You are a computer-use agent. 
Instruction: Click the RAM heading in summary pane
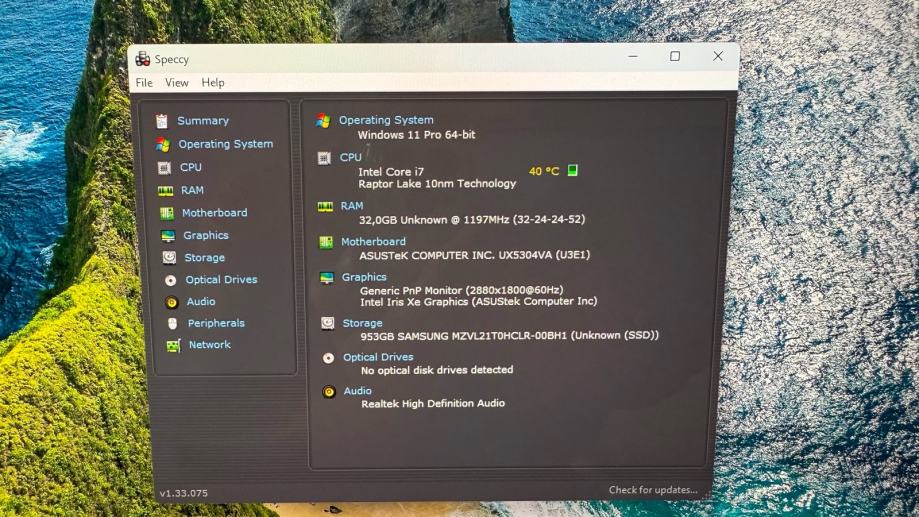click(x=352, y=206)
